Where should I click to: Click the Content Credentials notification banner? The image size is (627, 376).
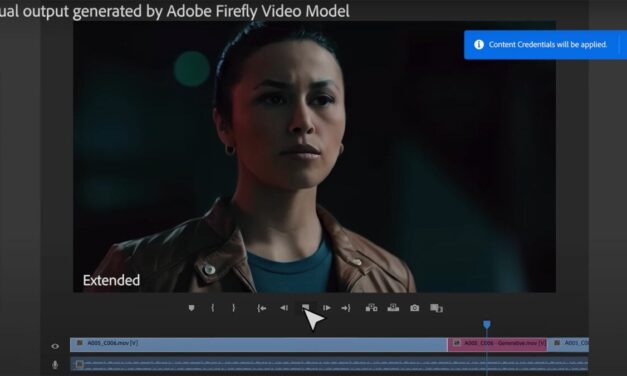(x=545, y=45)
